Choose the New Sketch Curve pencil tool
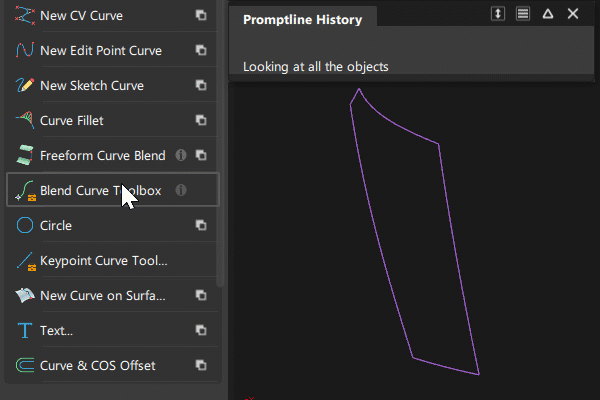Screen dimensions: 600x400 point(92,85)
